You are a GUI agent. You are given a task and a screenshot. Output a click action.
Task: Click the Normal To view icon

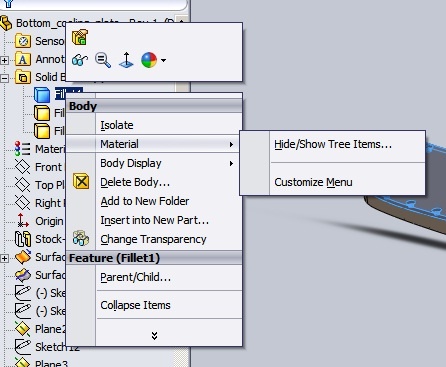point(126,60)
